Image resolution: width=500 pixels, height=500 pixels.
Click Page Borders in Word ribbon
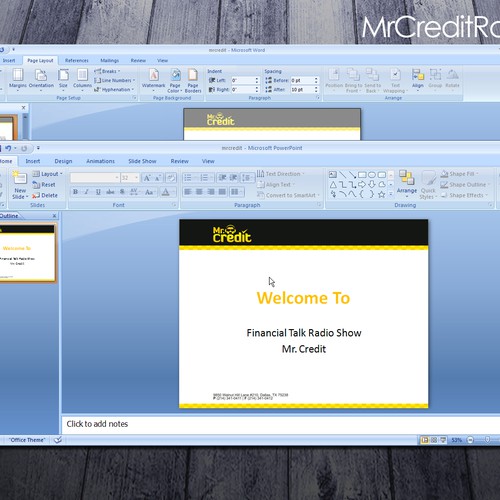pyautogui.click(x=193, y=80)
